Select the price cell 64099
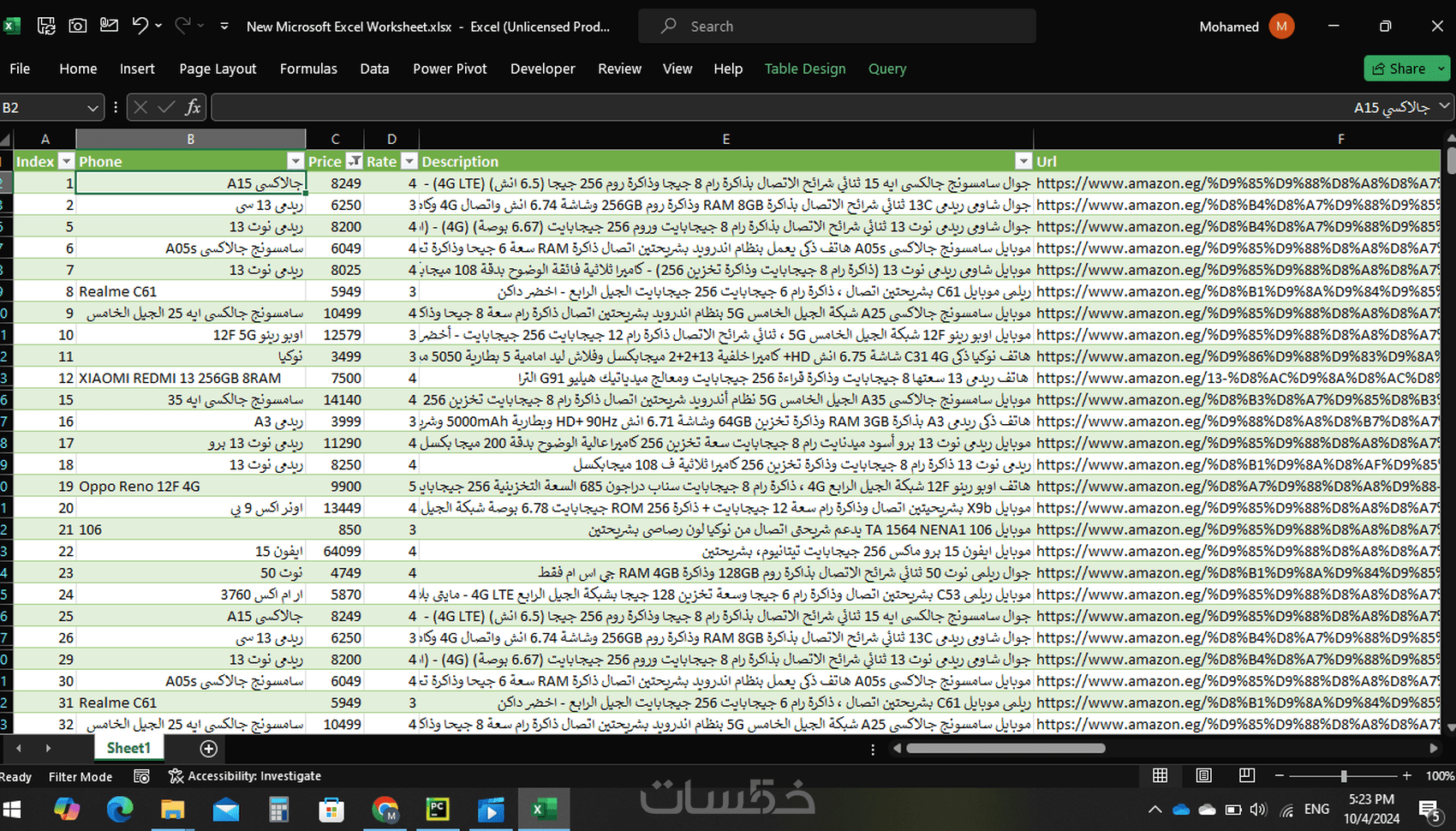 tap(335, 551)
